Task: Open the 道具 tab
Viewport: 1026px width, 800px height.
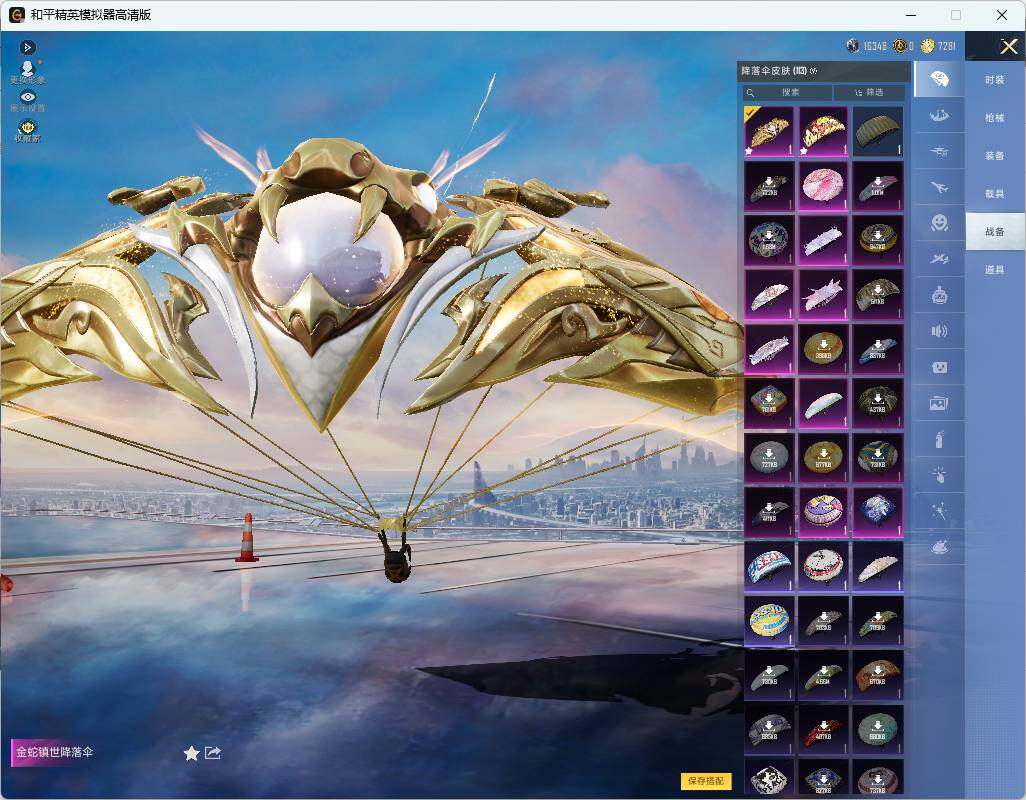Action: coord(995,270)
